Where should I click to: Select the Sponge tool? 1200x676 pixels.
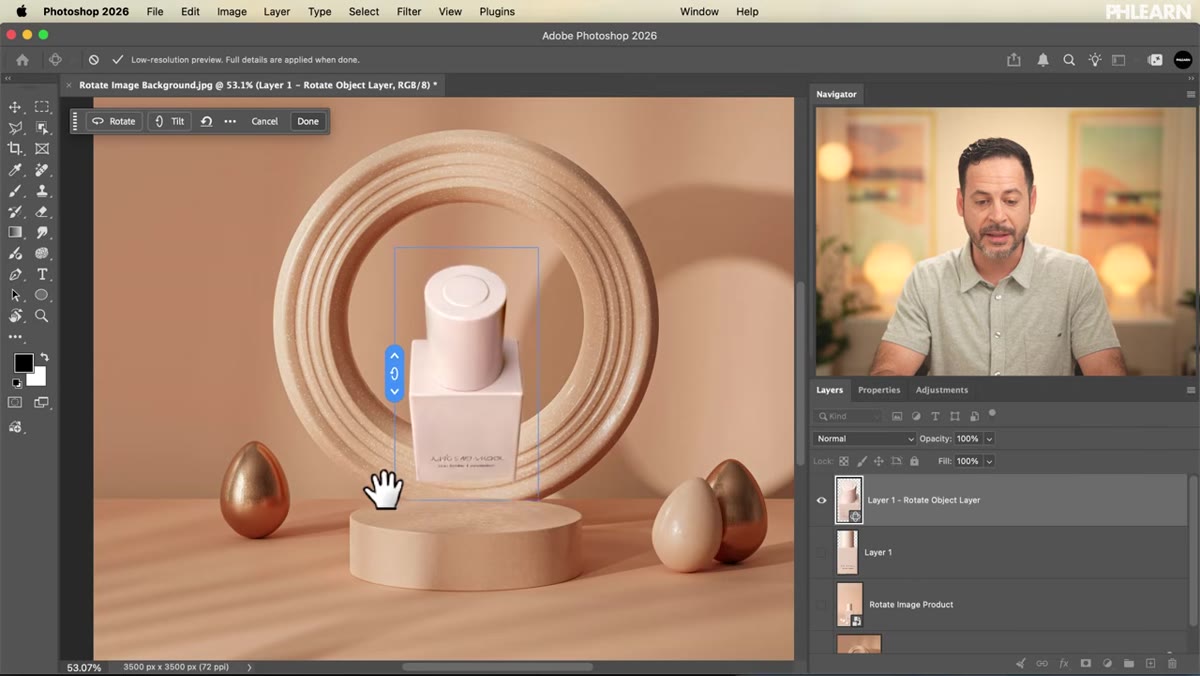[x=42, y=253]
